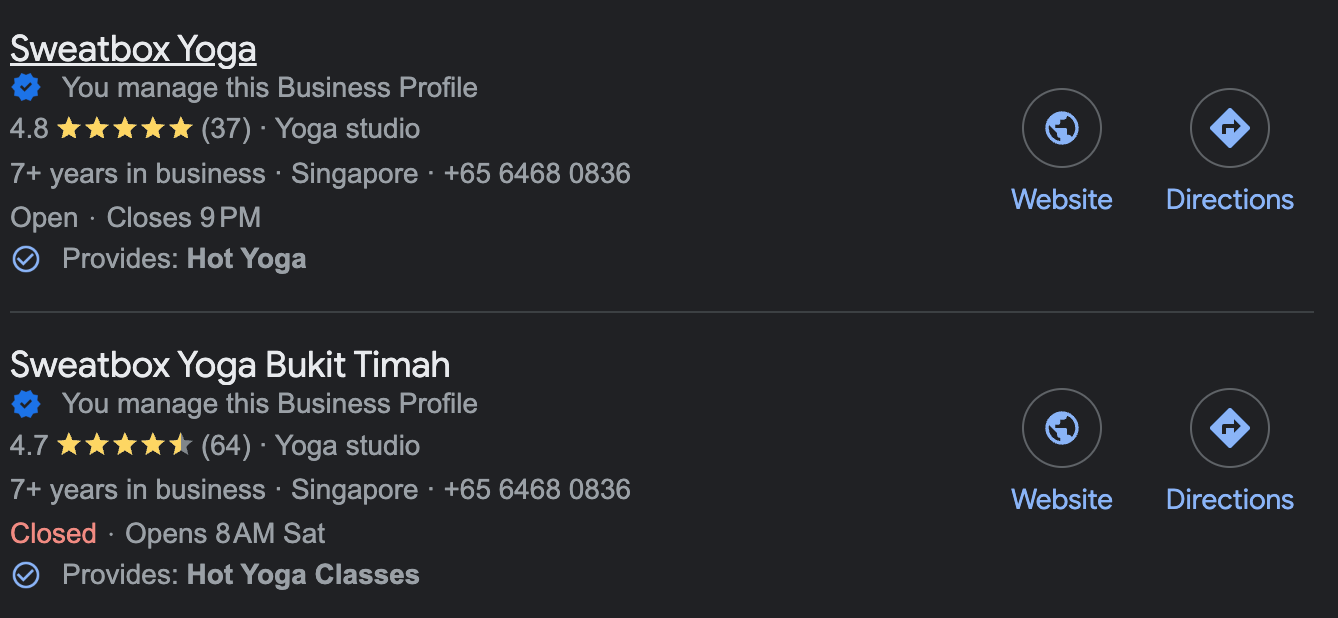Click Website label for Bukit Timah listing
Image resolution: width=1338 pixels, height=618 pixels.
(x=1061, y=499)
